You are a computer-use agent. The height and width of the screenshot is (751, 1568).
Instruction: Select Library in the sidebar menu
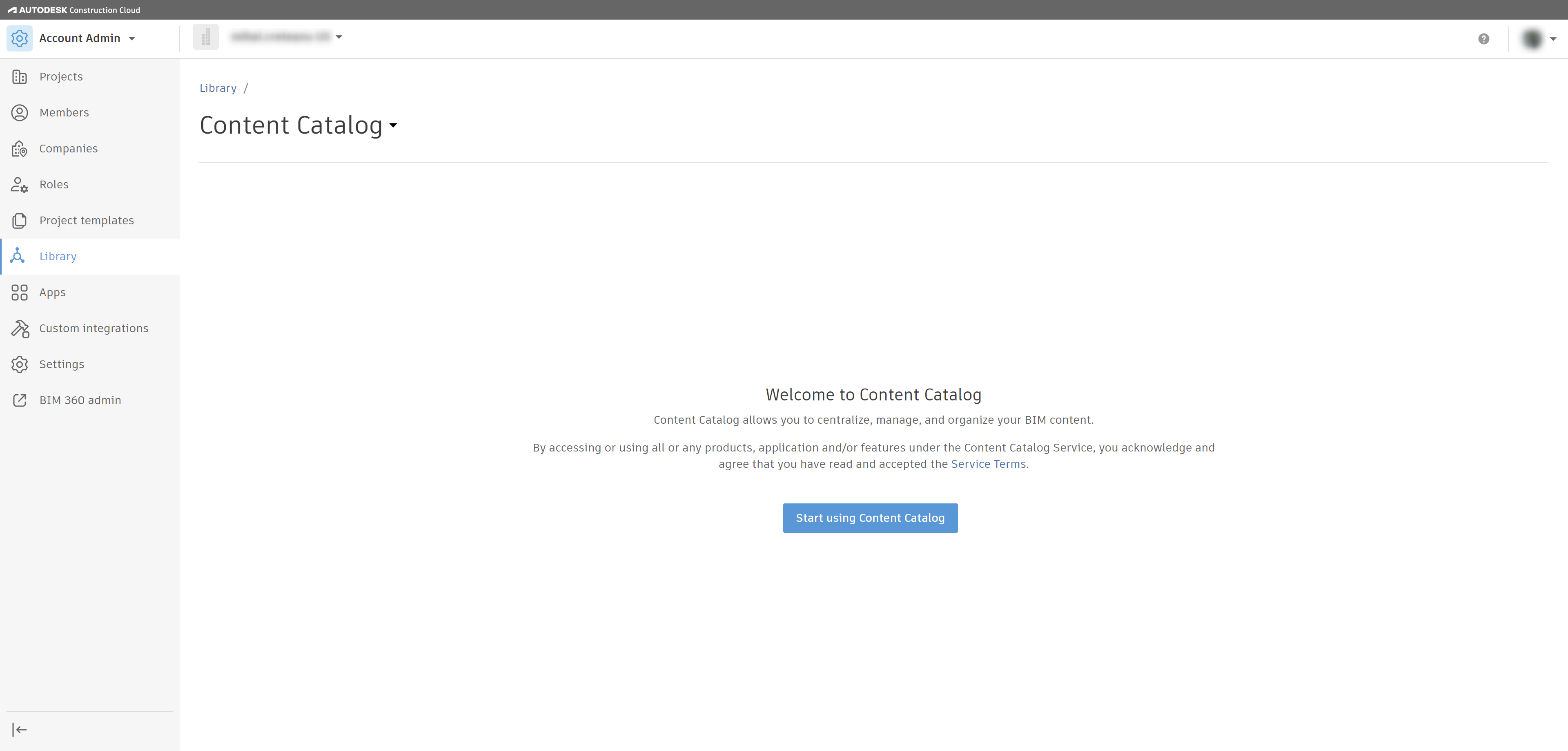[58, 257]
